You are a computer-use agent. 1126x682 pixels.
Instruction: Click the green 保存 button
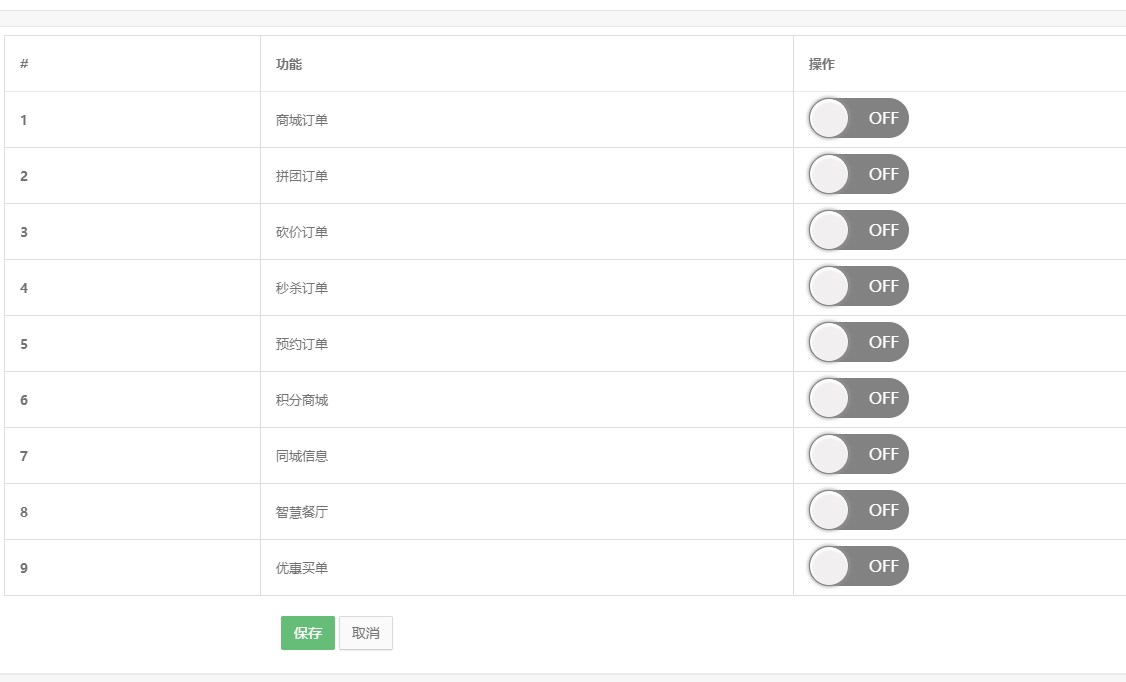pyautogui.click(x=308, y=633)
